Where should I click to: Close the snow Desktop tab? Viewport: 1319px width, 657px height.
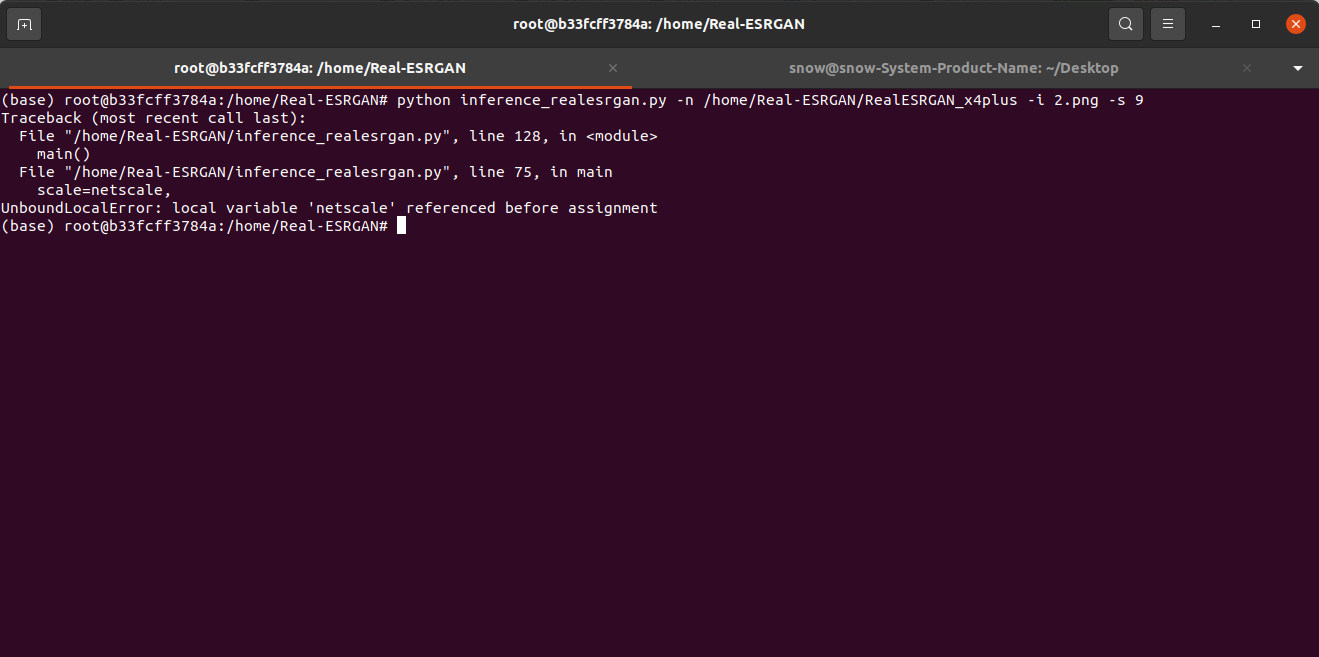click(x=1247, y=68)
